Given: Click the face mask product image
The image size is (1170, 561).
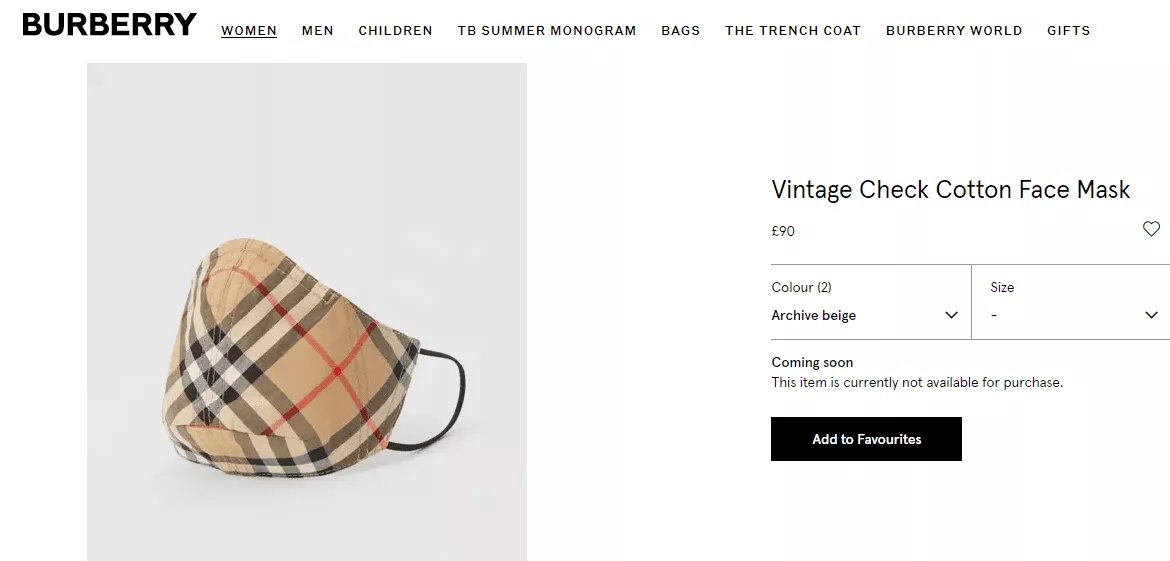Looking at the screenshot, I should click(x=307, y=360).
